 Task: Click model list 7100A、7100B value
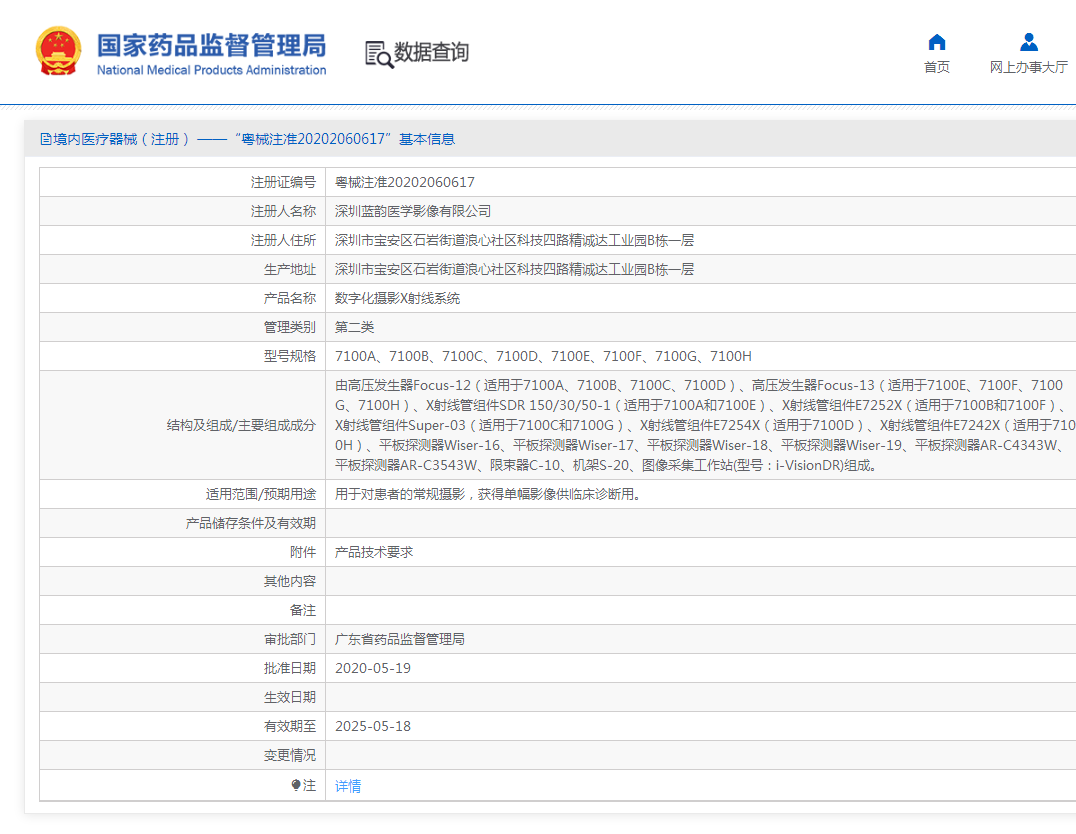(543, 356)
